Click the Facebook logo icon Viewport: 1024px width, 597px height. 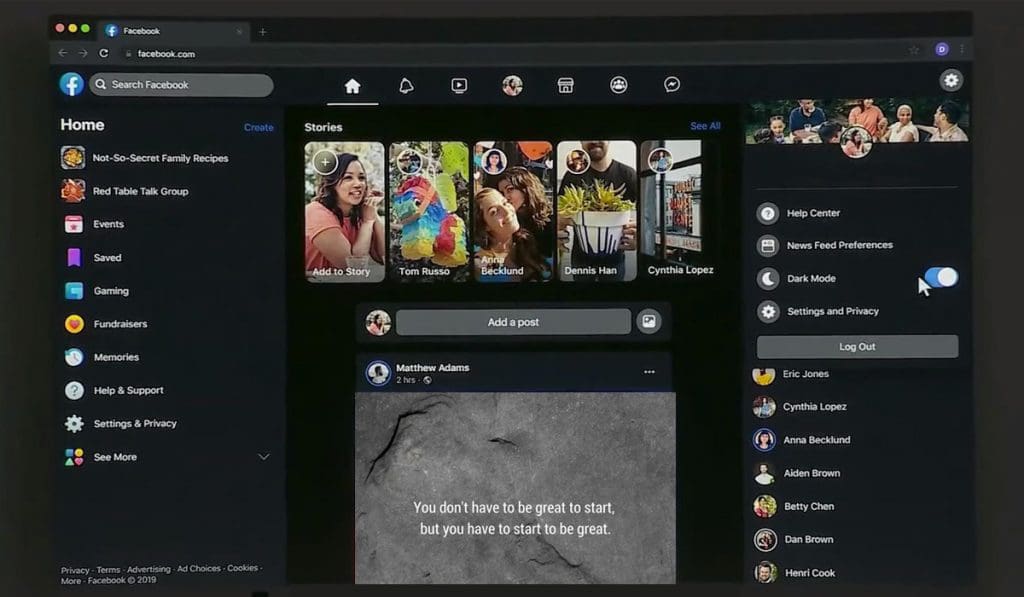[x=72, y=85]
